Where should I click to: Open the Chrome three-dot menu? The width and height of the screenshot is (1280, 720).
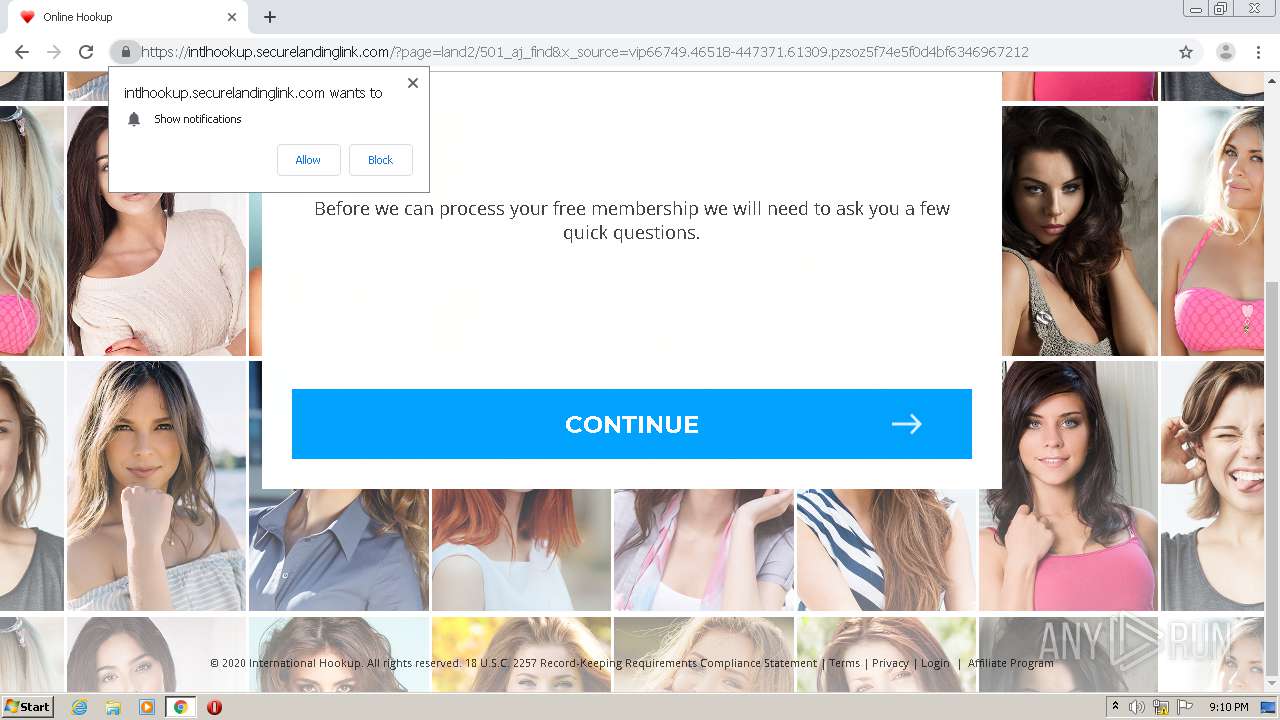coord(1258,52)
